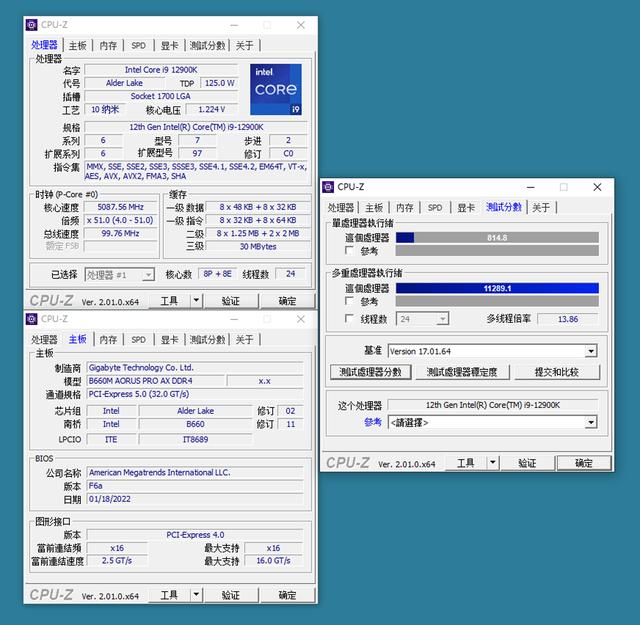640x625 pixels.
Task: Click 验证 button in processor window
Action: point(231,301)
